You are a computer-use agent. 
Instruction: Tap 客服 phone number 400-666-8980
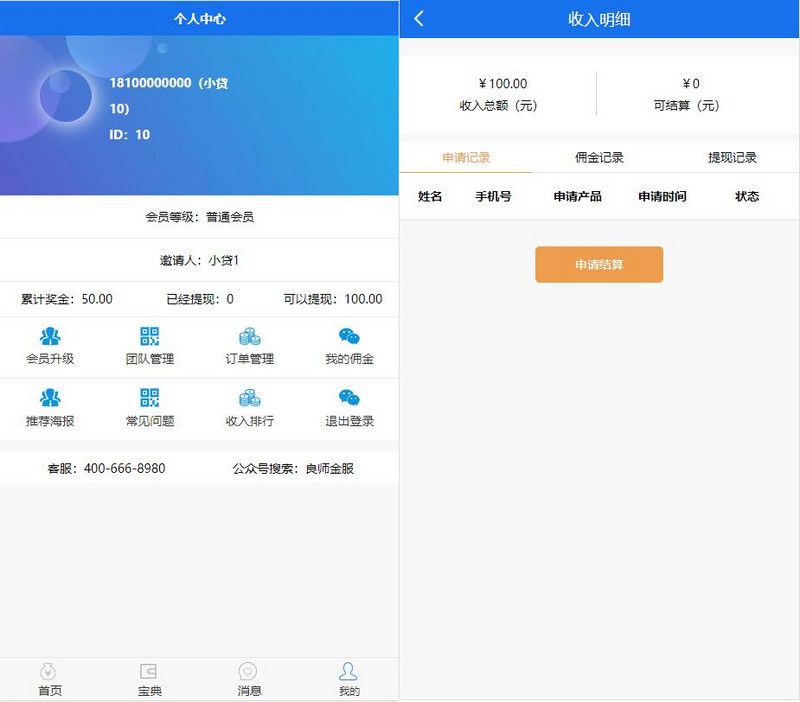point(124,468)
